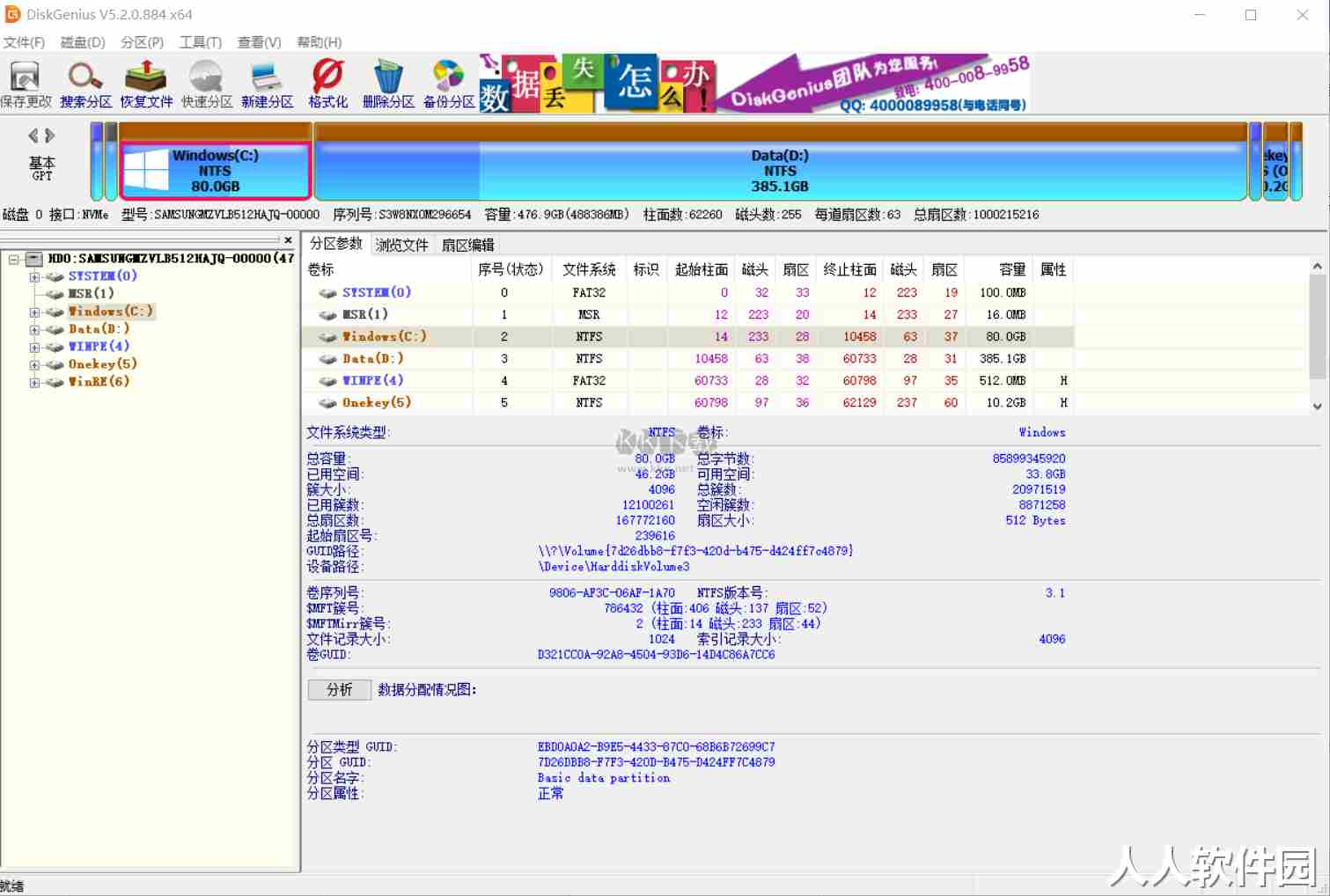Expand the Onekey(5) tree node
The height and width of the screenshot is (896, 1330).
click(34, 364)
